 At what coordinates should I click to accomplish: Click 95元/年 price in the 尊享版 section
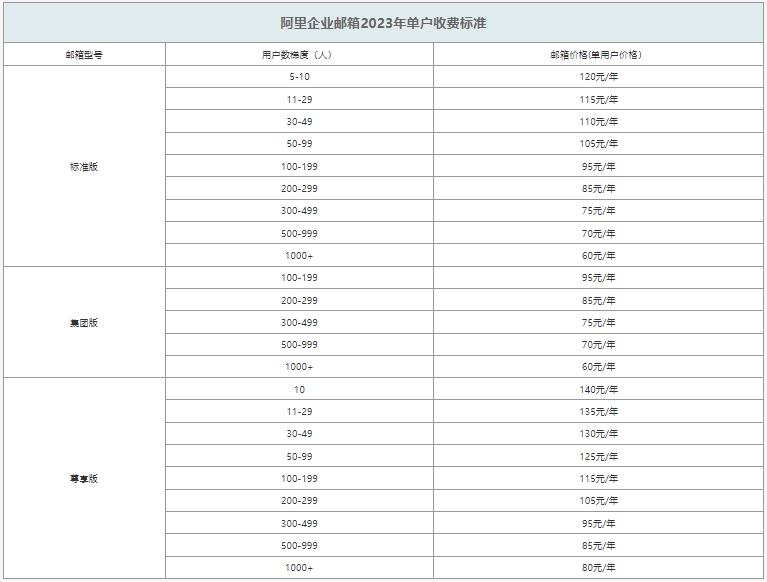[598, 523]
